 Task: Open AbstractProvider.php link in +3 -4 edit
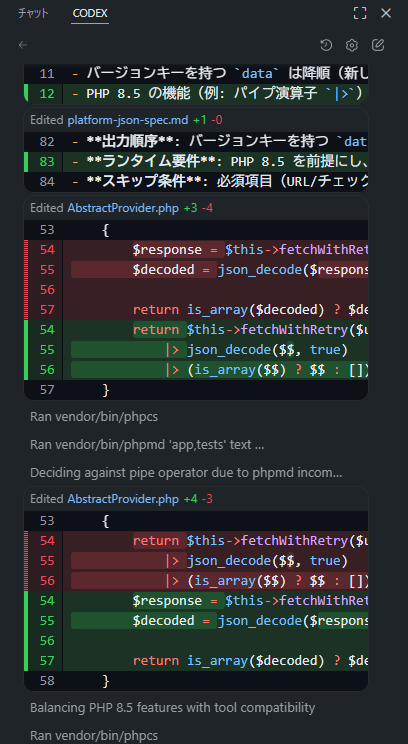point(123,208)
